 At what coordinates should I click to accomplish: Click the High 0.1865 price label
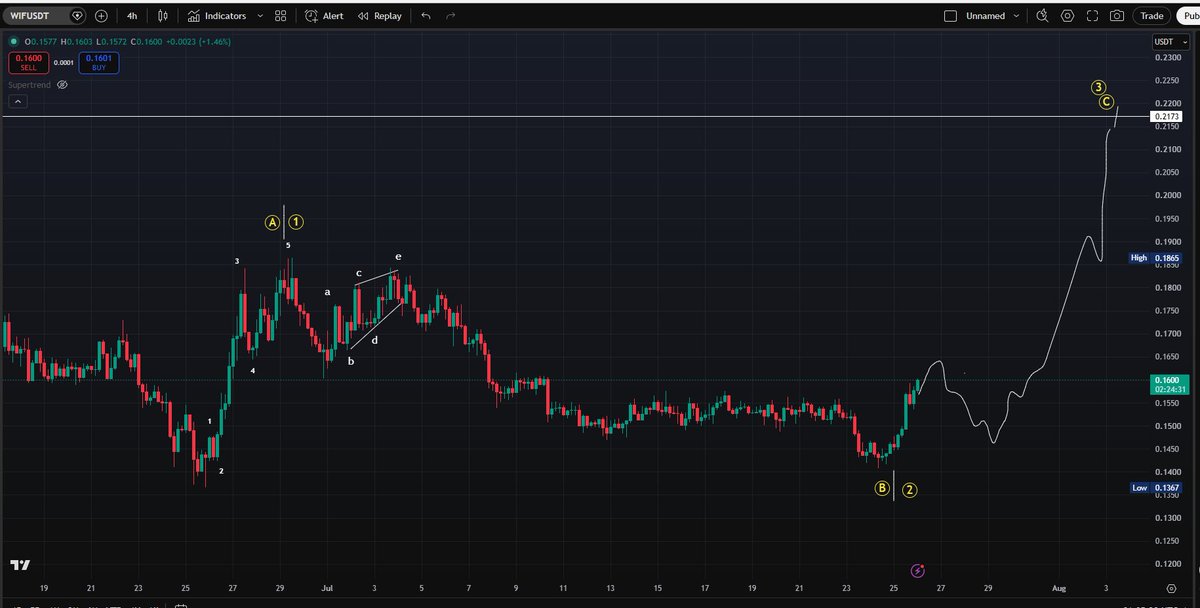(x=1154, y=258)
